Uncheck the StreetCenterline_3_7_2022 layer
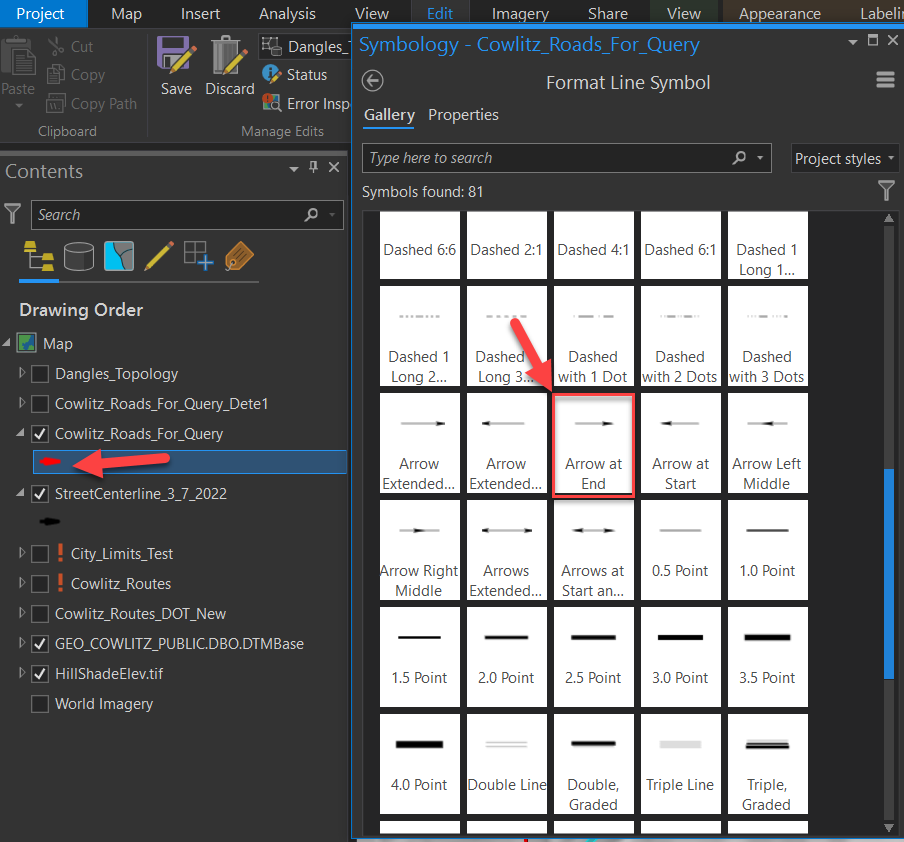 [38, 493]
